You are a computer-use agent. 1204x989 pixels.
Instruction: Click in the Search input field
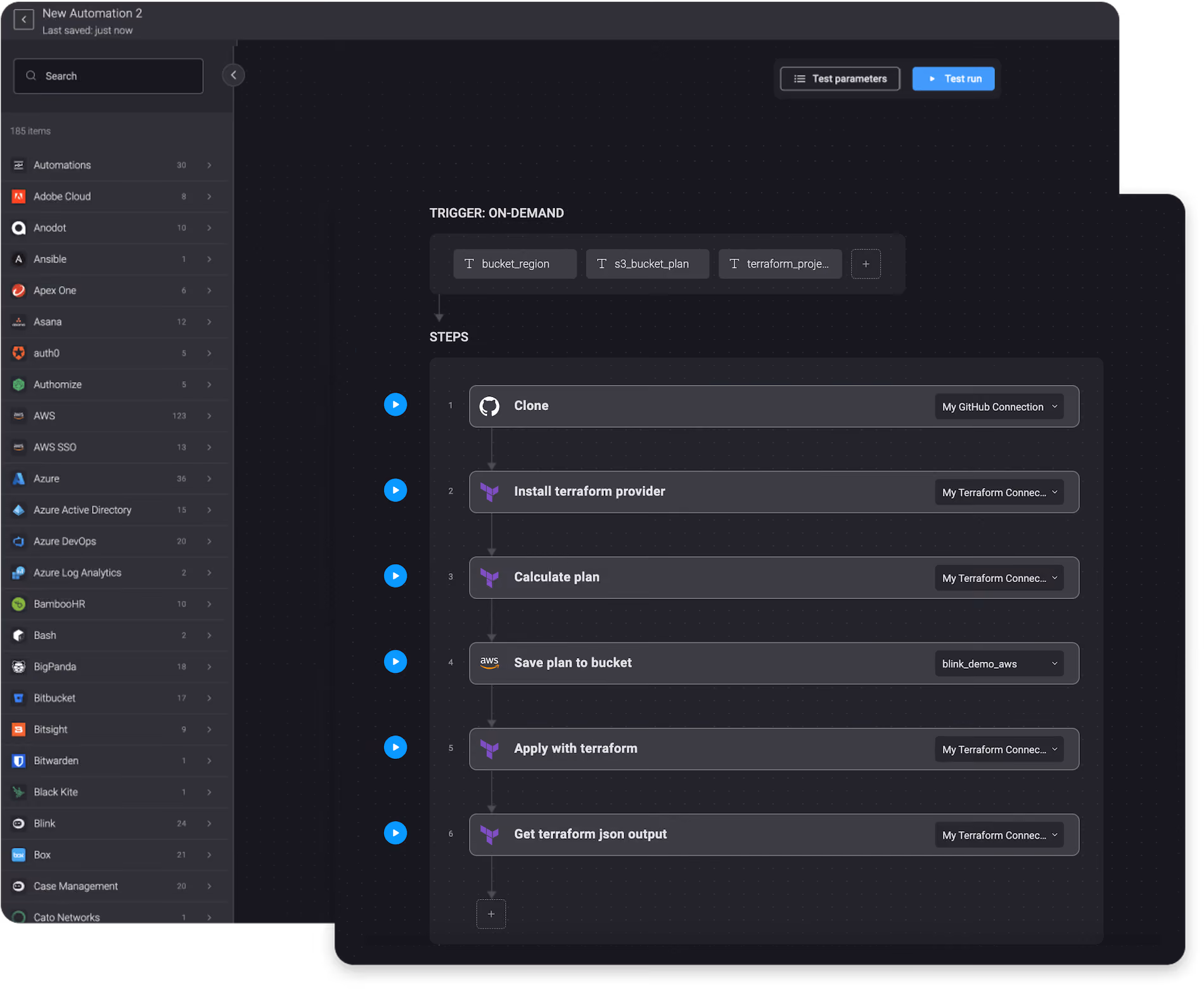click(x=108, y=76)
